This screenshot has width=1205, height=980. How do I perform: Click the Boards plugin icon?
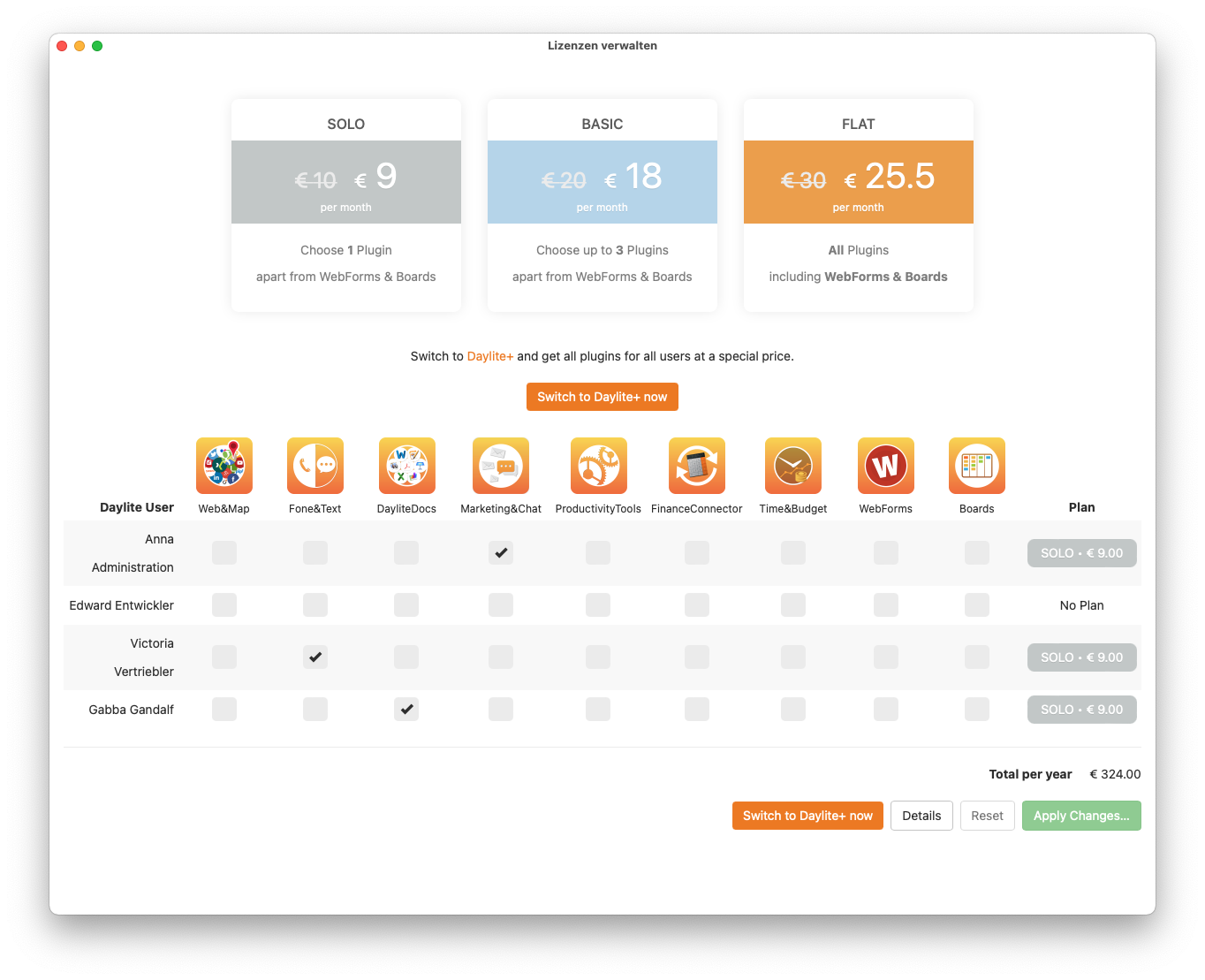(x=977, y=466)
